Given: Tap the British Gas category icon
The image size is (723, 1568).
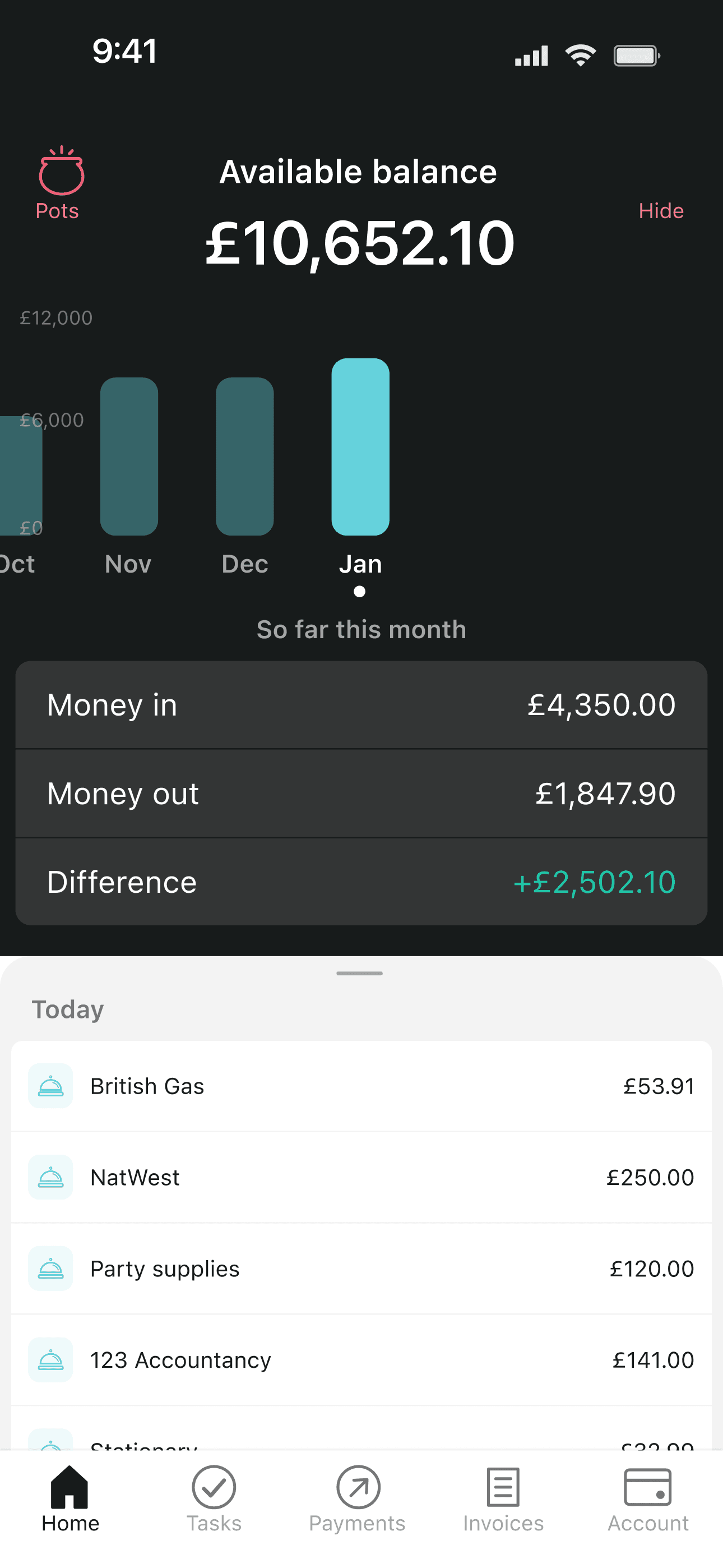Looking at the screenshot, I should click(x=50, y=1086).
